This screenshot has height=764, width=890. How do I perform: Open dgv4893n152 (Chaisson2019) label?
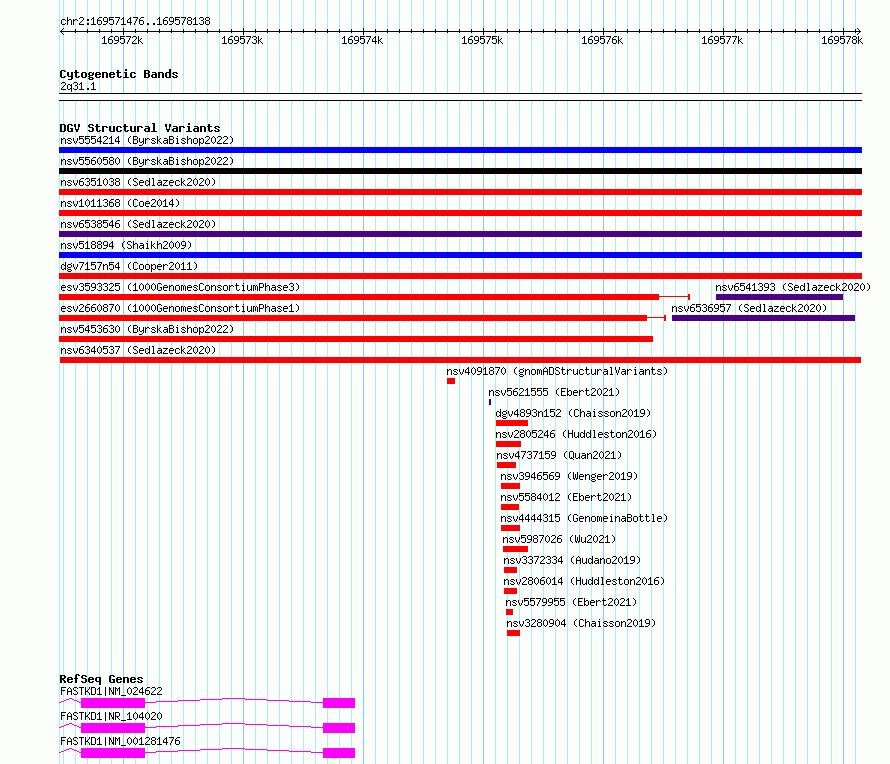click(573, 413)
